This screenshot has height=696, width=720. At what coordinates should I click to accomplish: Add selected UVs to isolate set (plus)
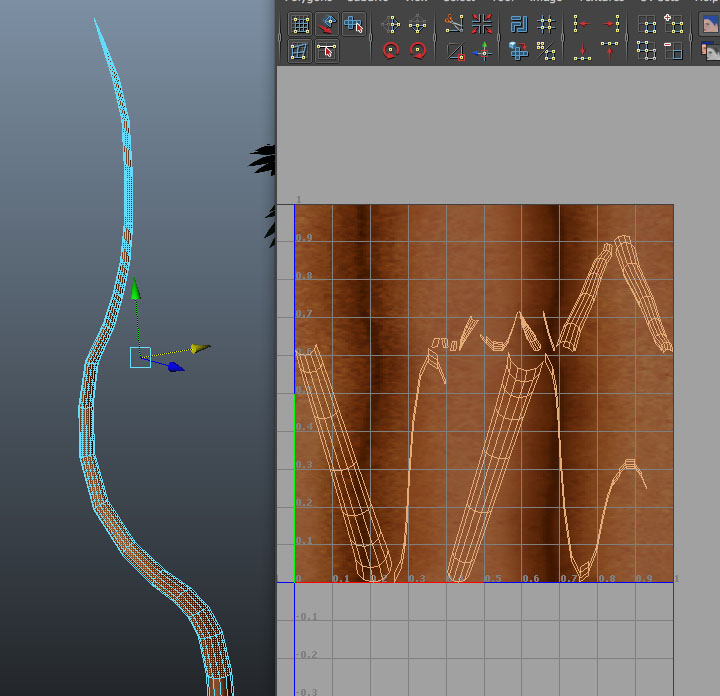673,24
